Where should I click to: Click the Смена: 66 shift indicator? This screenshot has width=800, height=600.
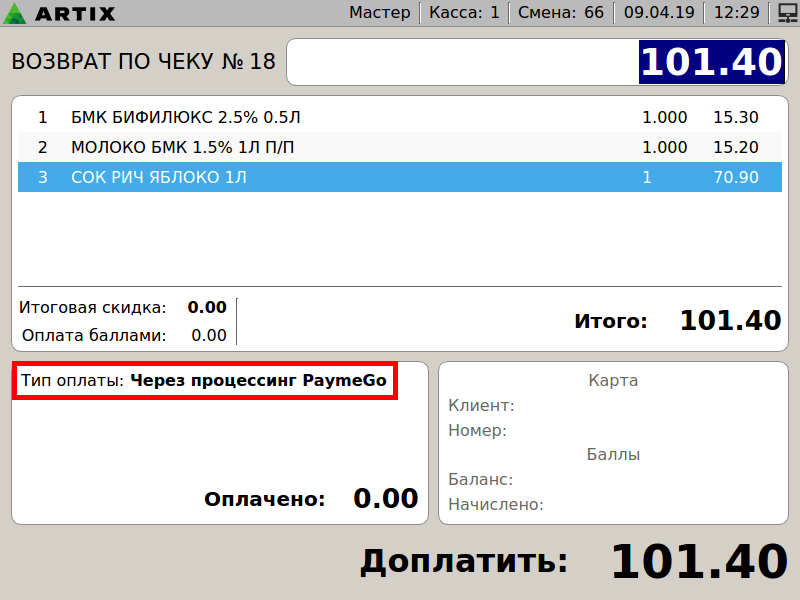pos(560,13)
